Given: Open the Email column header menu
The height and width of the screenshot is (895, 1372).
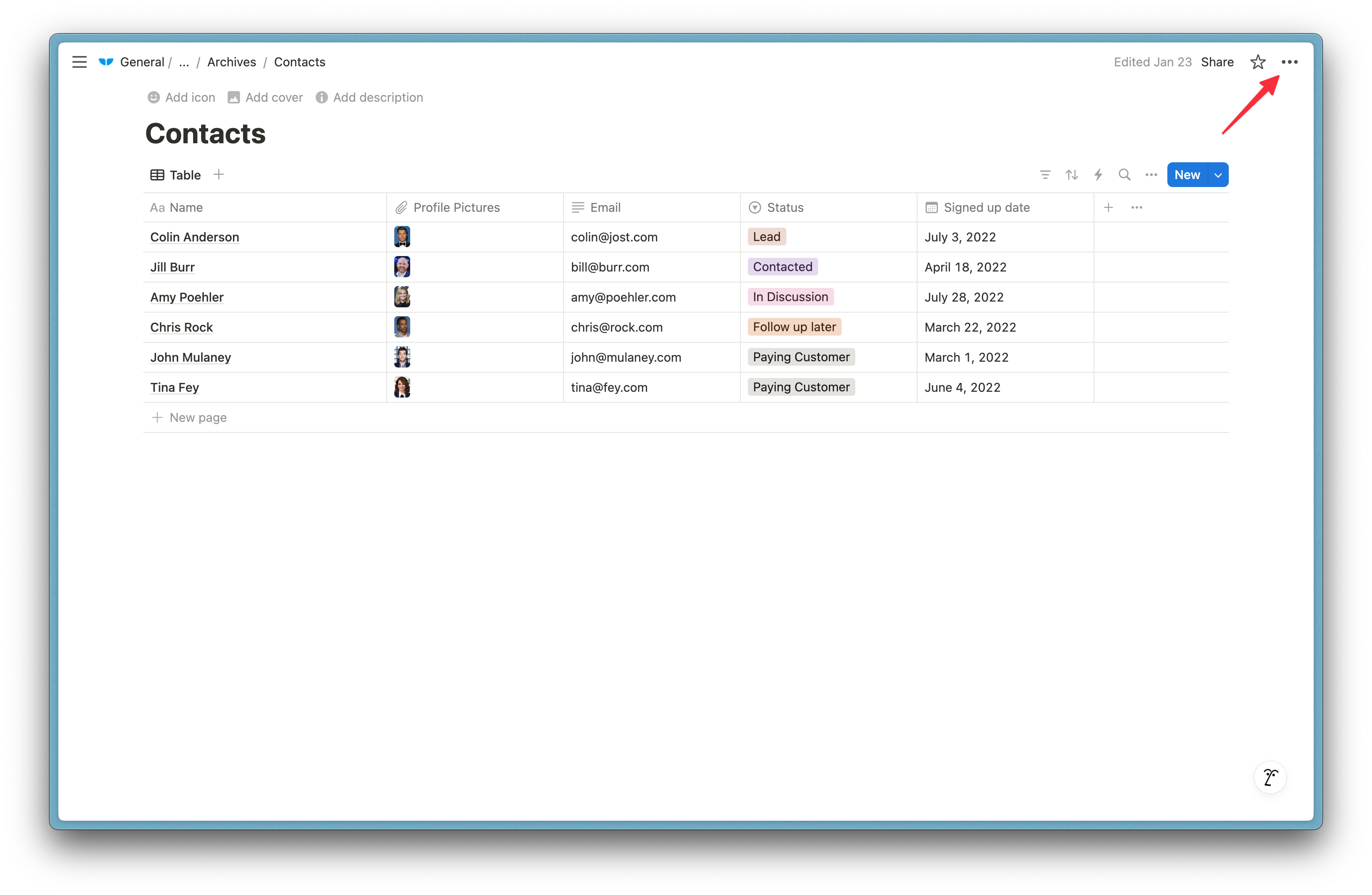Looking at the screenshot, I should (652, 207).
